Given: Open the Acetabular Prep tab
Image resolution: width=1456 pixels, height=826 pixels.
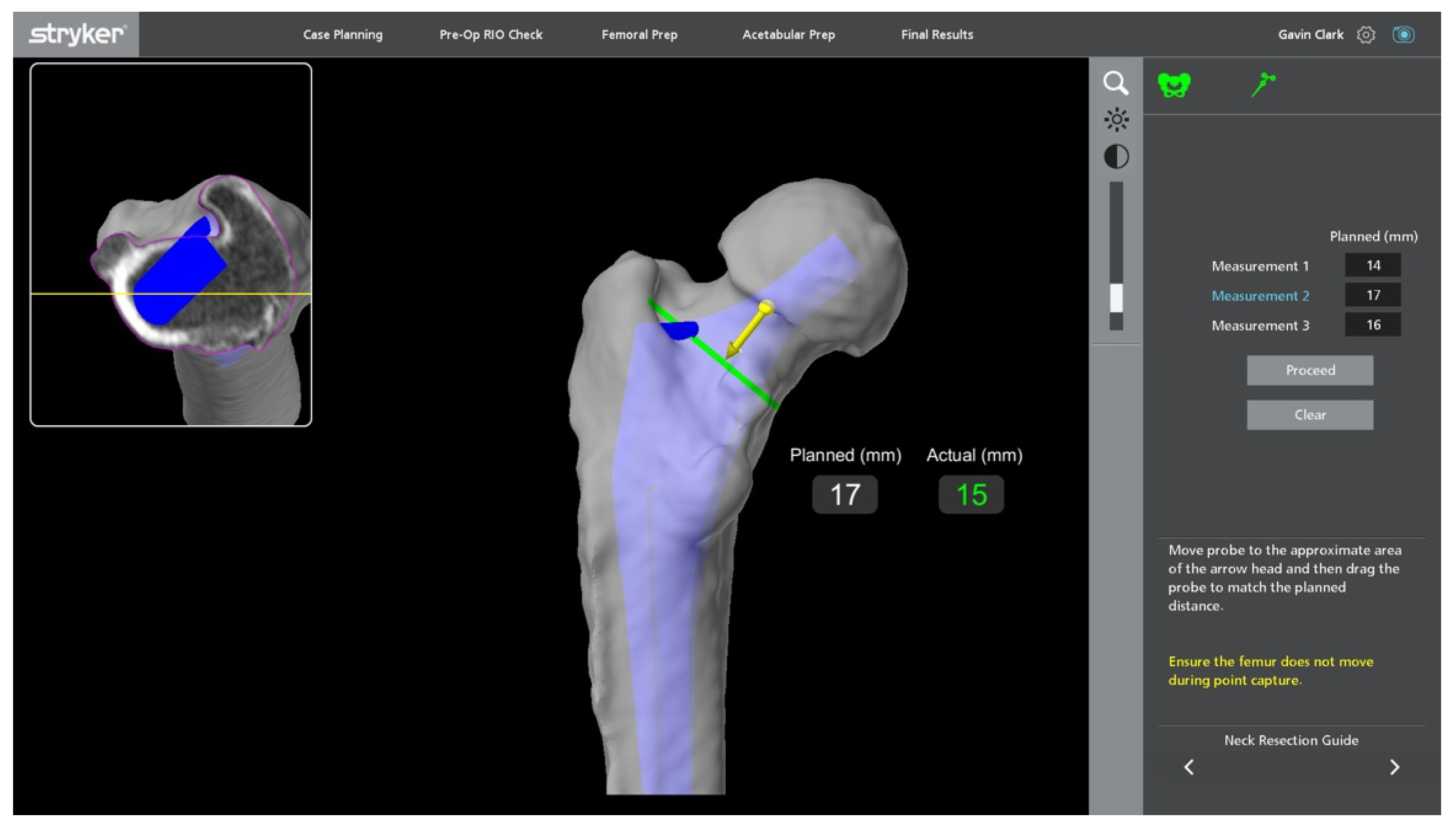Looking at the screenshot, I should tap(788, 35).
